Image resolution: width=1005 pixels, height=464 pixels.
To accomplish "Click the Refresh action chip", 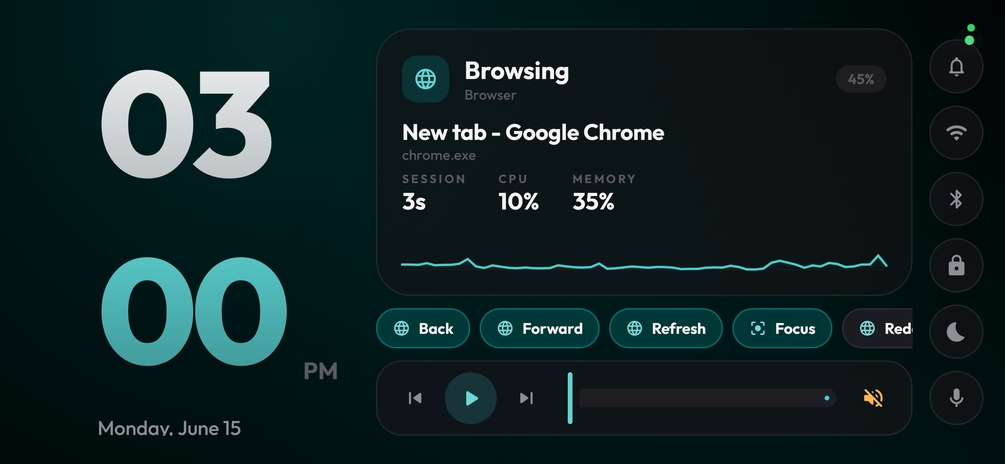I will click(665, 328).
